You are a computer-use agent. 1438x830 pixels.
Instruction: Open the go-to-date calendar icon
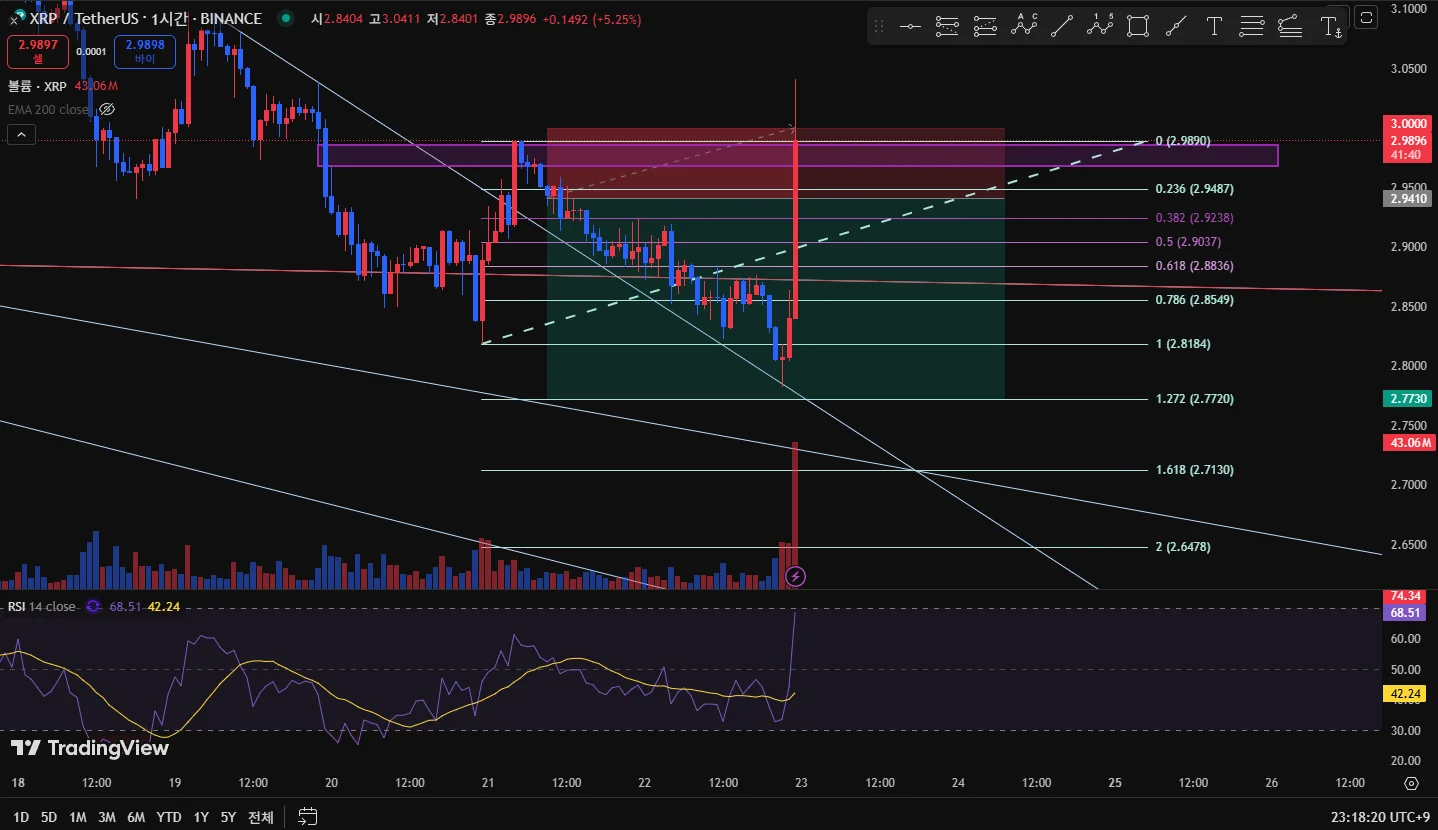(307, 817)
